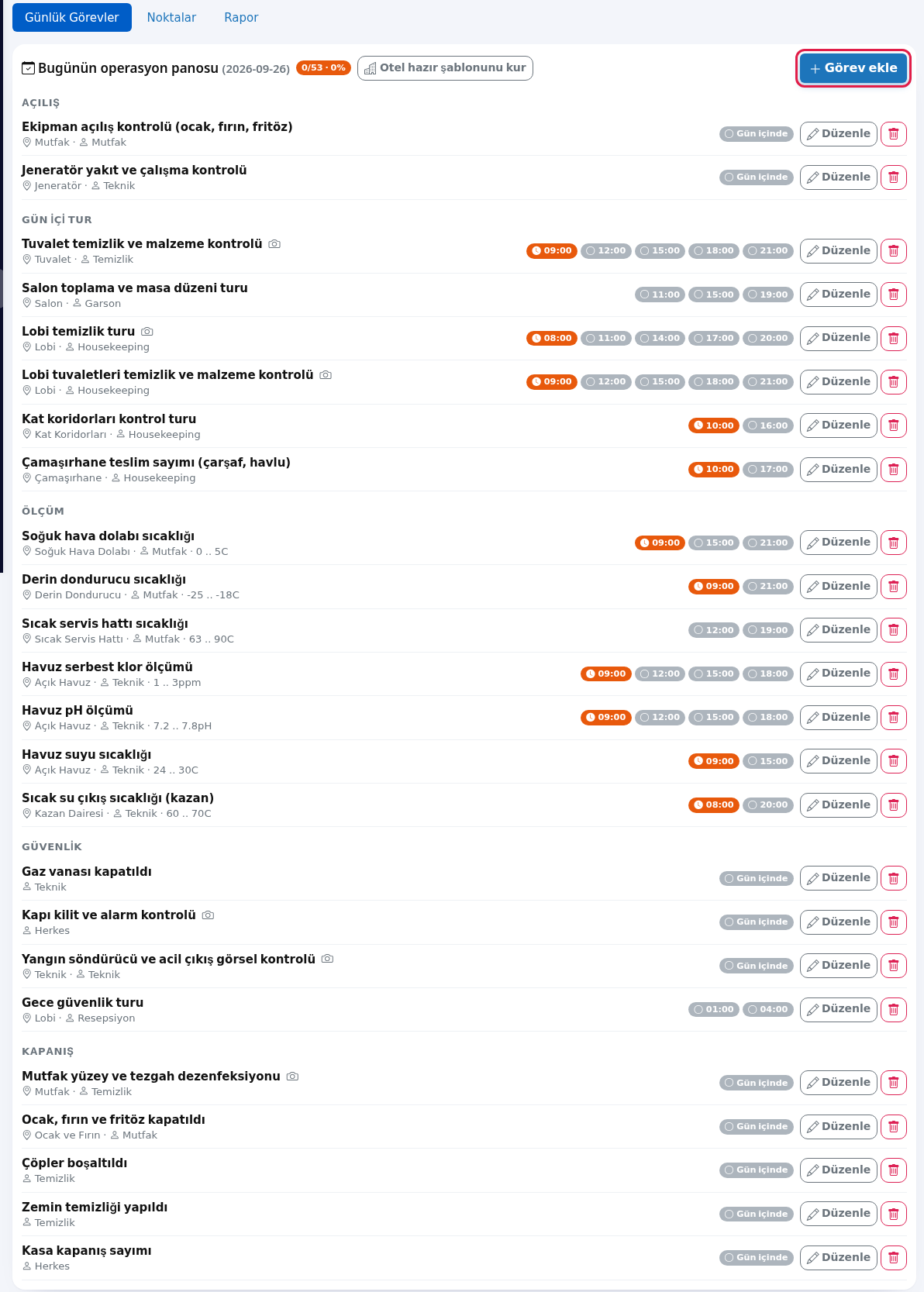This screenshot has height=1292, width=924.
Task: Click the Görev ekle button
Action: coord(853,68)
